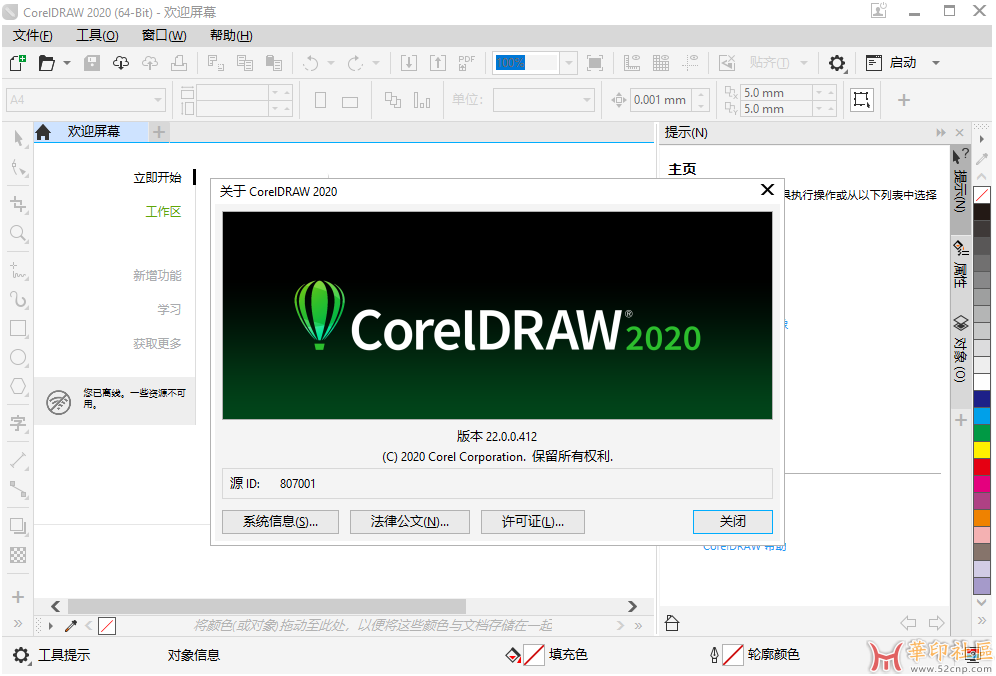Add new document tab with plus

(159, 132)
